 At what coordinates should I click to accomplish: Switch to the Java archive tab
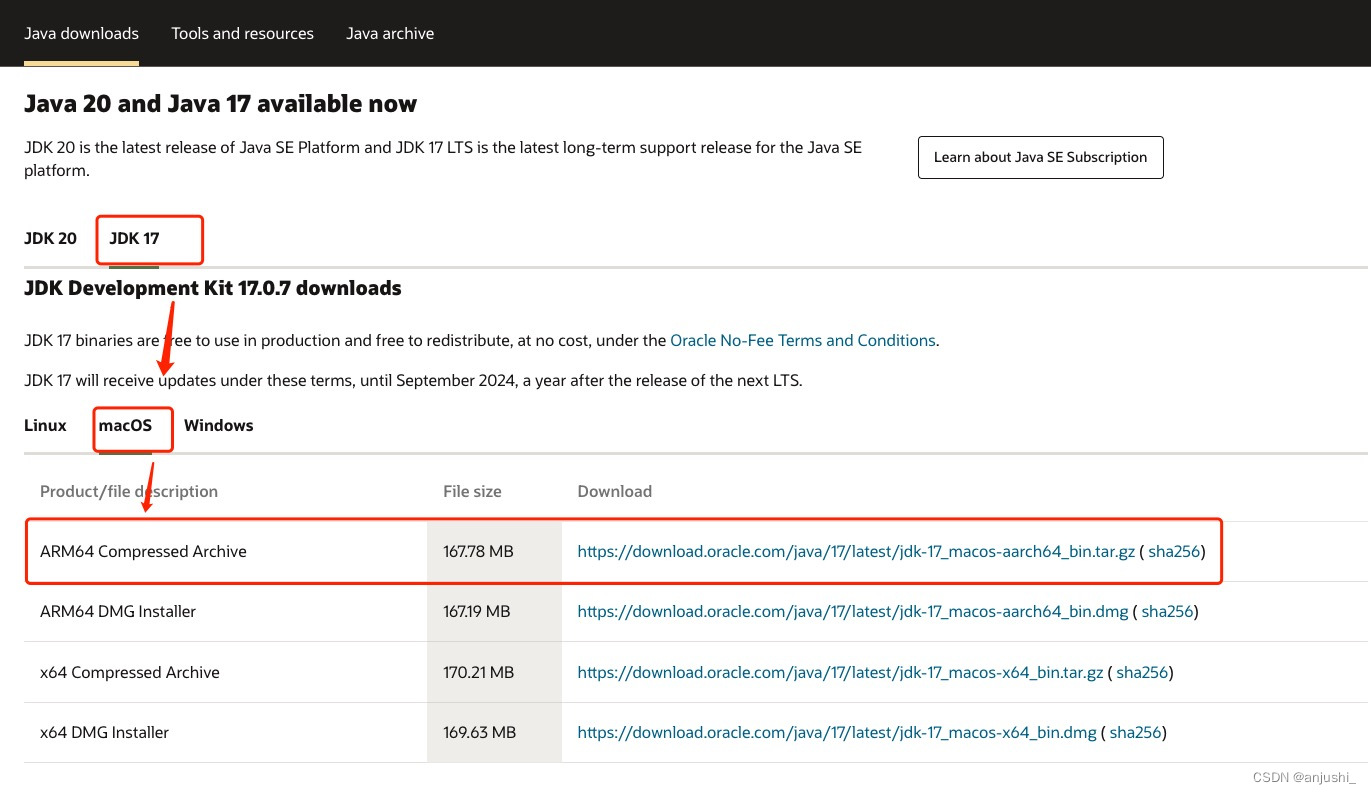pyautogui.click(x=390, y=33)
